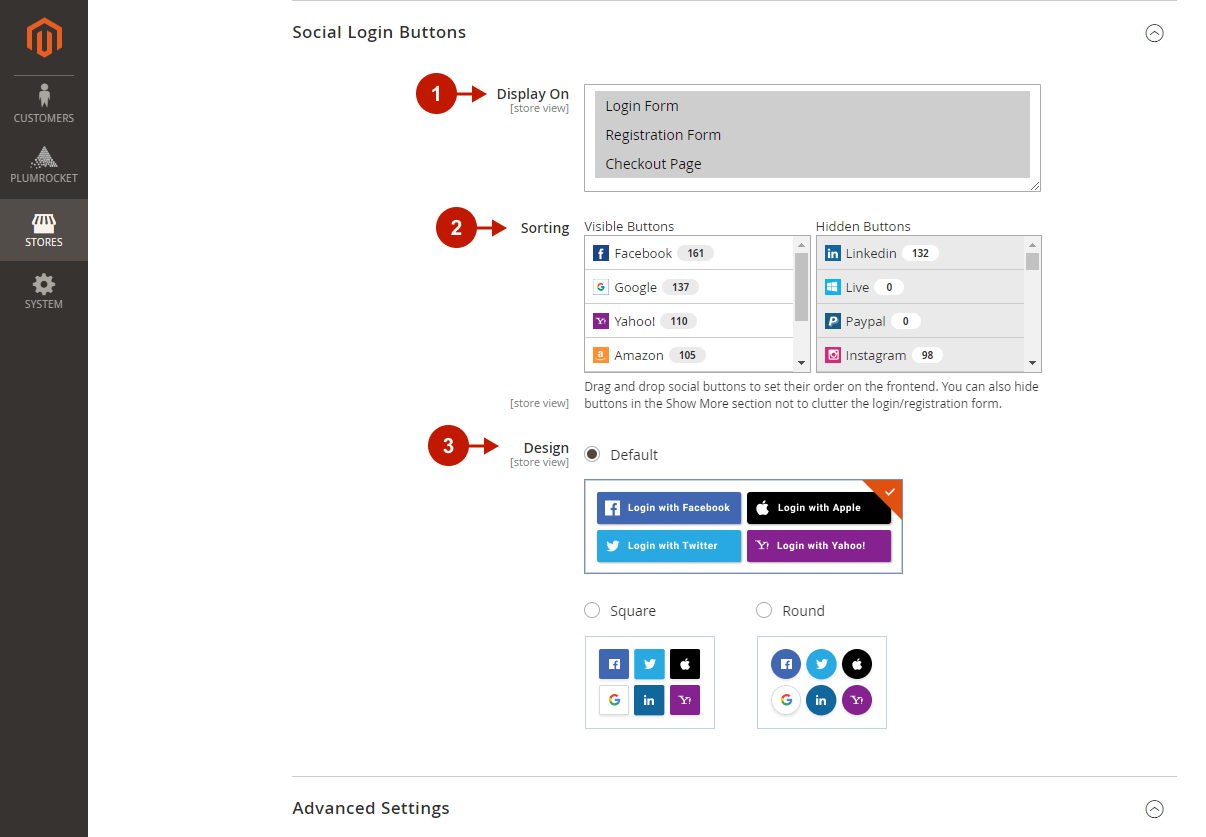Viewport: 1206px width, 837px height.
Task: Click the "Sorting" field label
Action: pyautogui.click(x=545, y=228)
